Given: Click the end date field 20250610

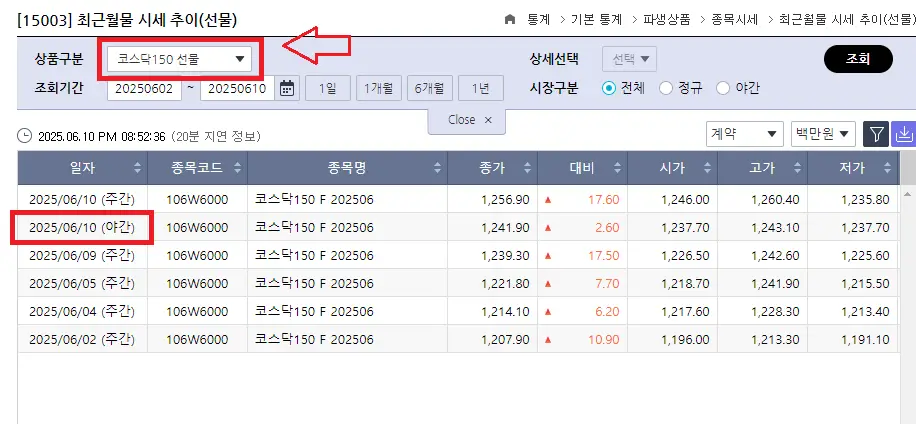Looking at the screenshot, I should point(237,89).
